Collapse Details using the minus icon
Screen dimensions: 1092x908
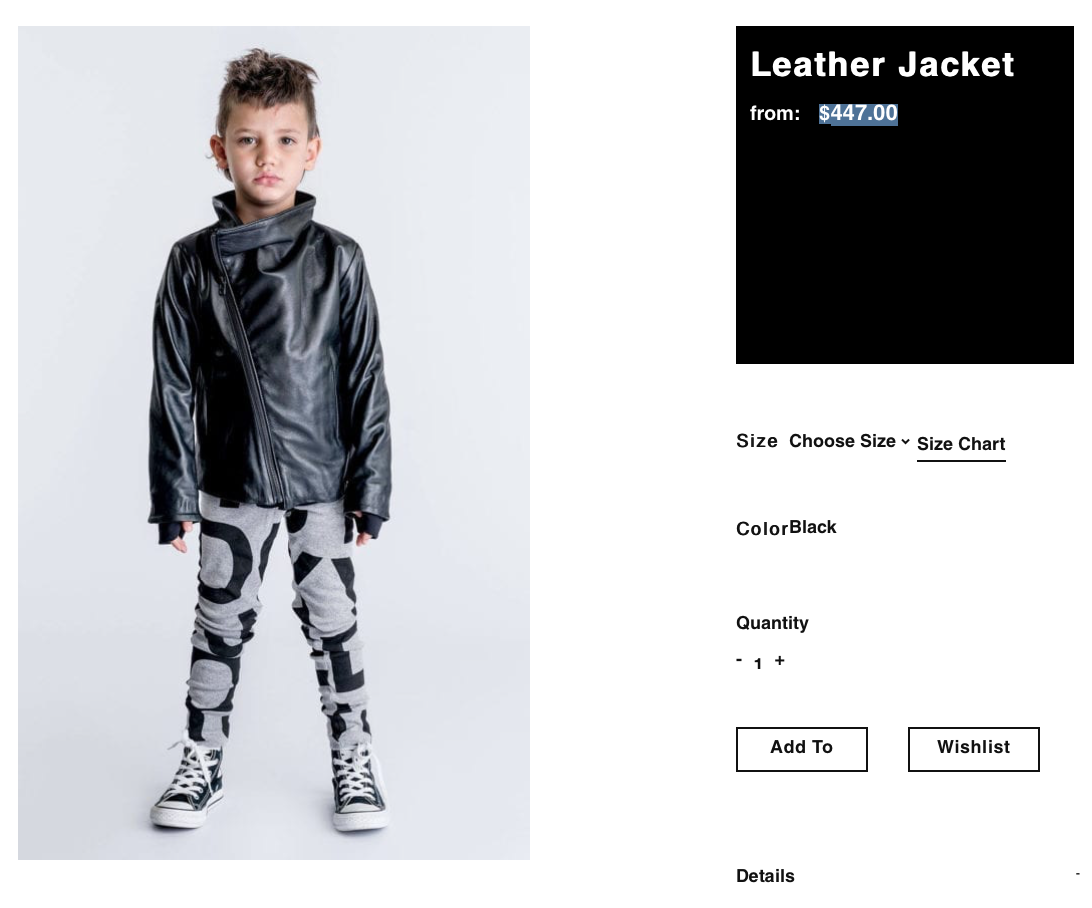[x=1077, y=873]
